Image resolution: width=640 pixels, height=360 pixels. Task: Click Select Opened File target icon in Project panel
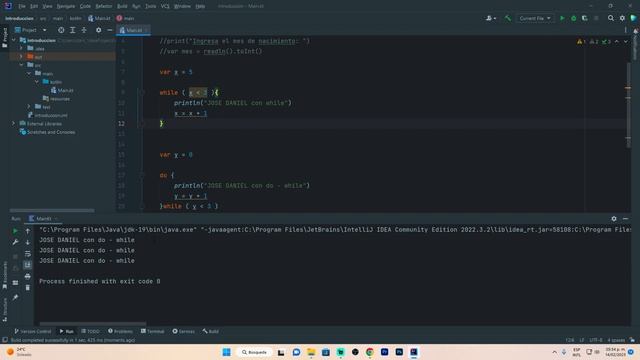pos(61,30)
